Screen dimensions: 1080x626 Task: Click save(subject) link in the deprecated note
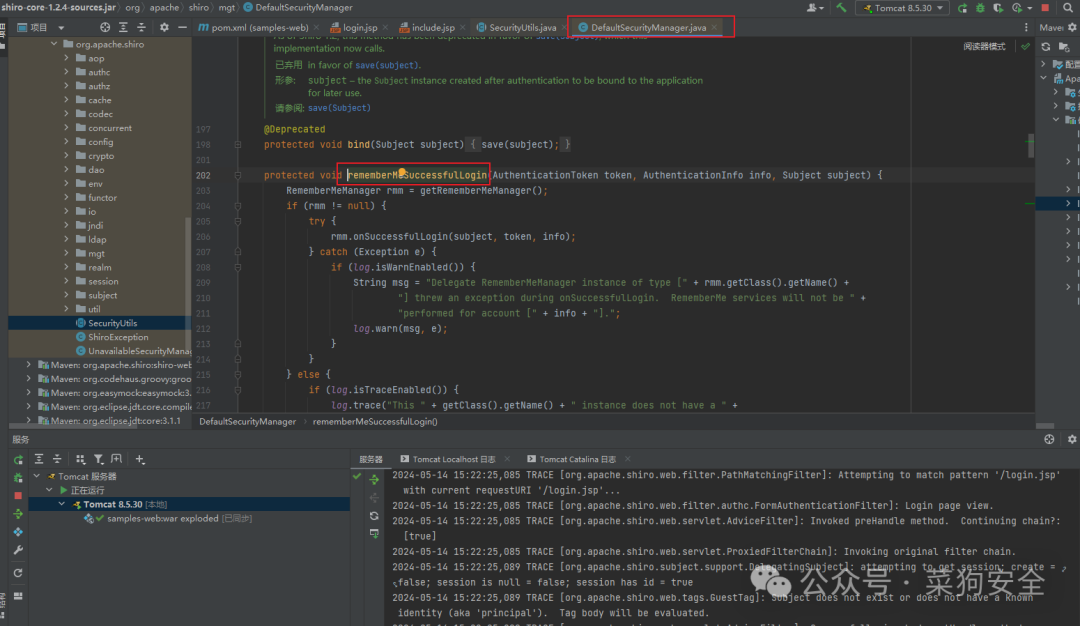[x=386, y=65]
